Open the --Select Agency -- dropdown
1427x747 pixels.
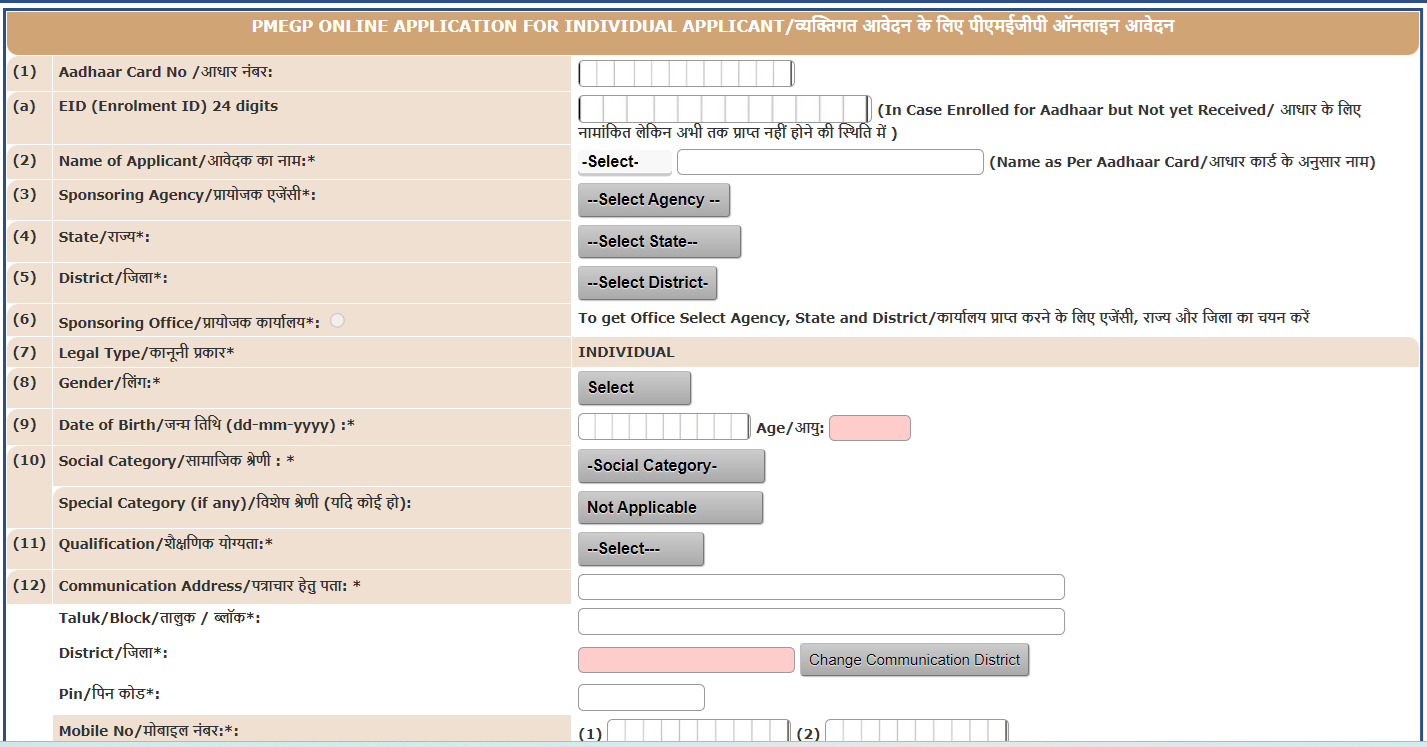point(654,200)
